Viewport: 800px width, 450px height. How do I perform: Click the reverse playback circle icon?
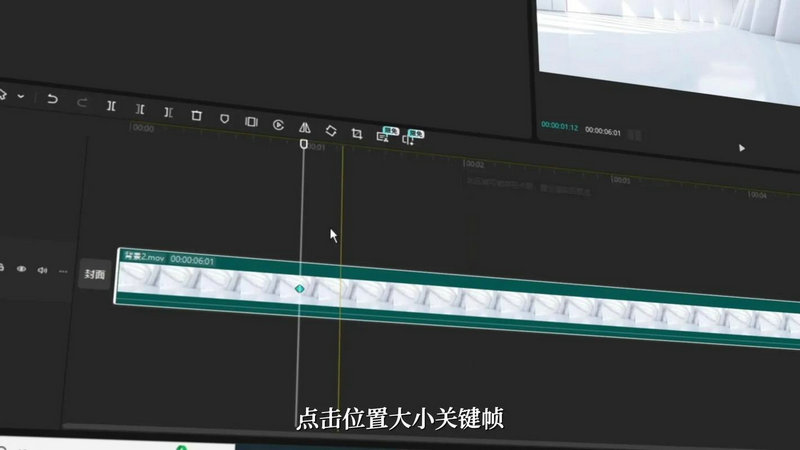pyautogui.click(x=278, y=125)
